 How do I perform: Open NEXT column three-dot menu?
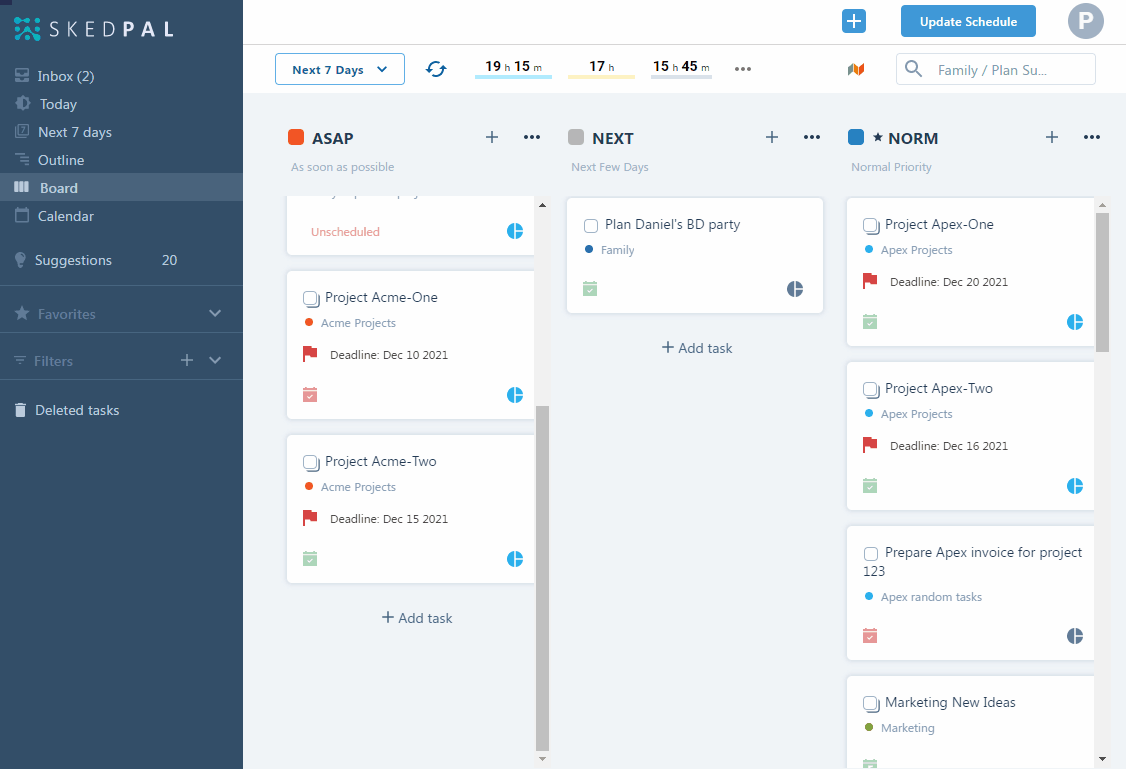tap(811, 137)
